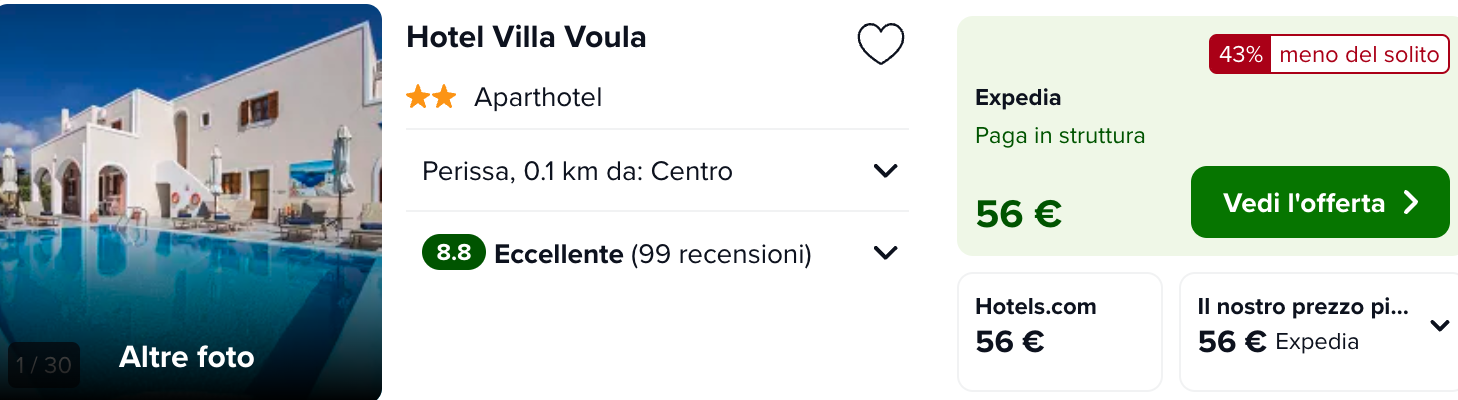Click the meno del solito label
The image size is (1458, 400).
(x=1360, y=55)
